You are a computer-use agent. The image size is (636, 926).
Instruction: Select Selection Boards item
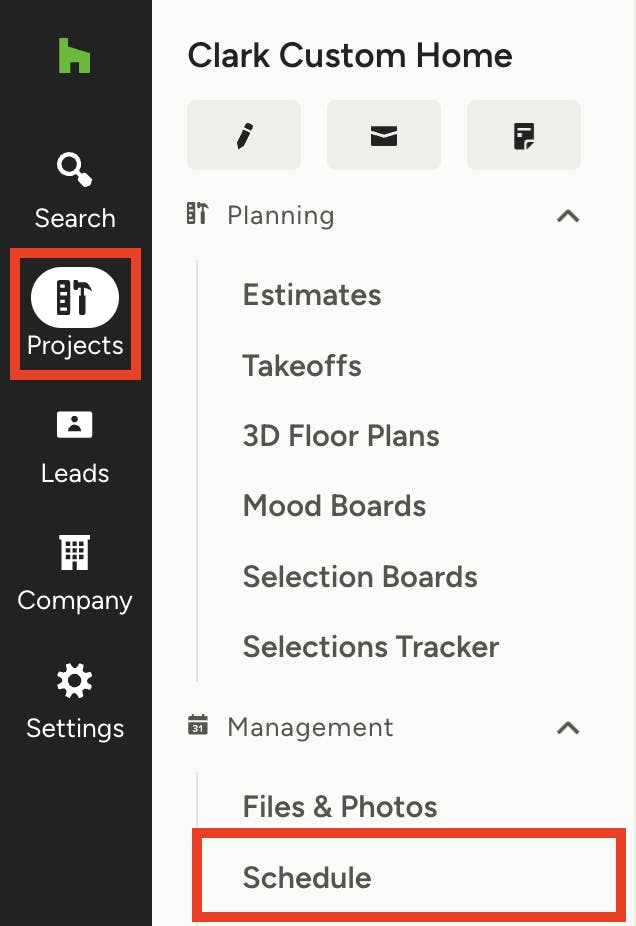point(360,576)
